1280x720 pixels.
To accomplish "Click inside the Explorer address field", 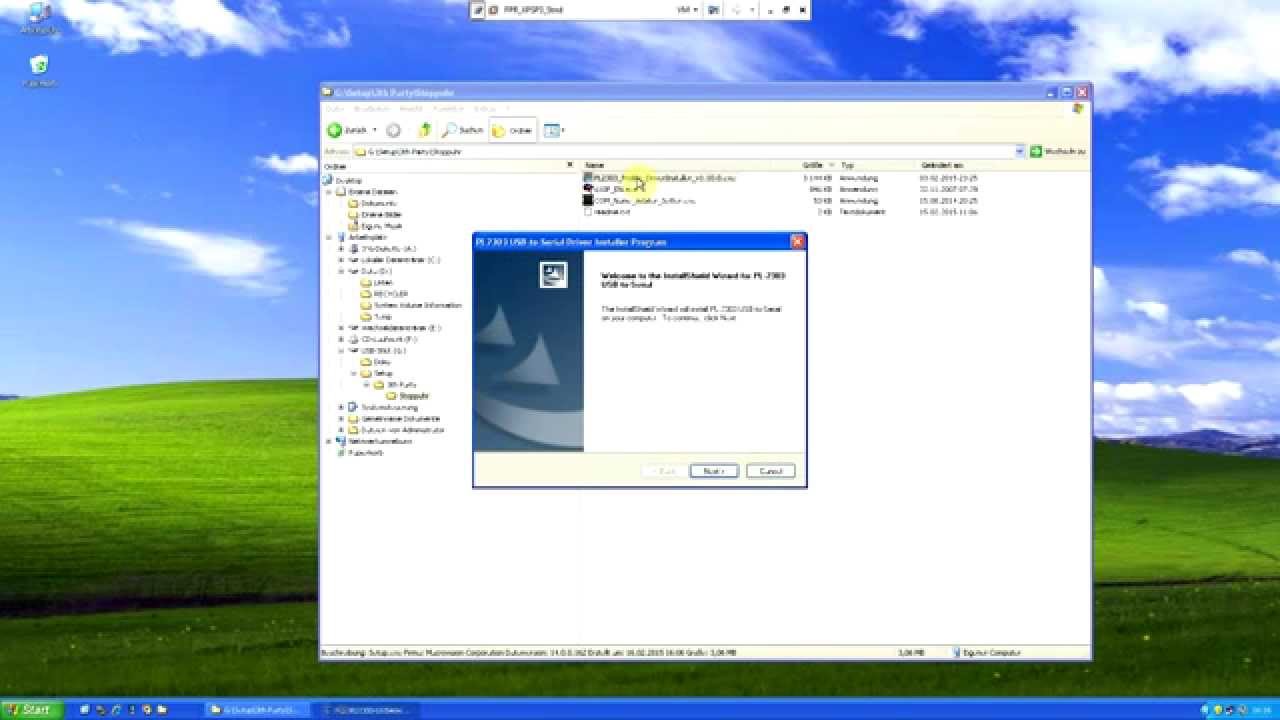I will pyautogui.click(x=684, y=152).
